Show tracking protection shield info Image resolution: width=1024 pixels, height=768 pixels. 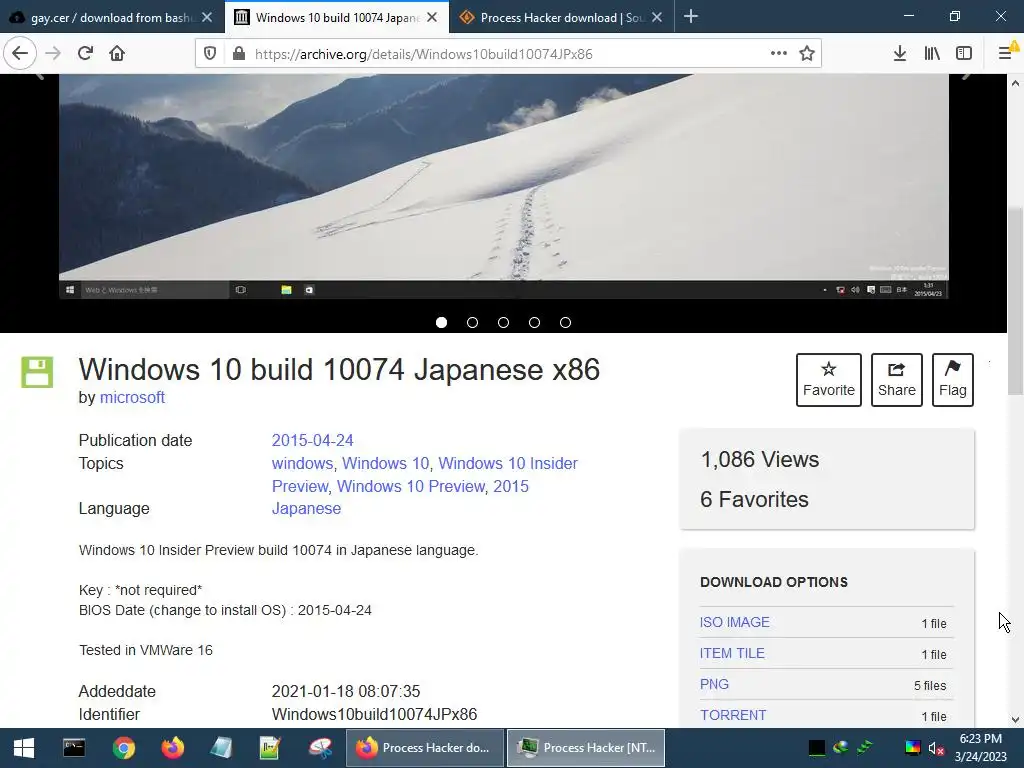point(210,54)
